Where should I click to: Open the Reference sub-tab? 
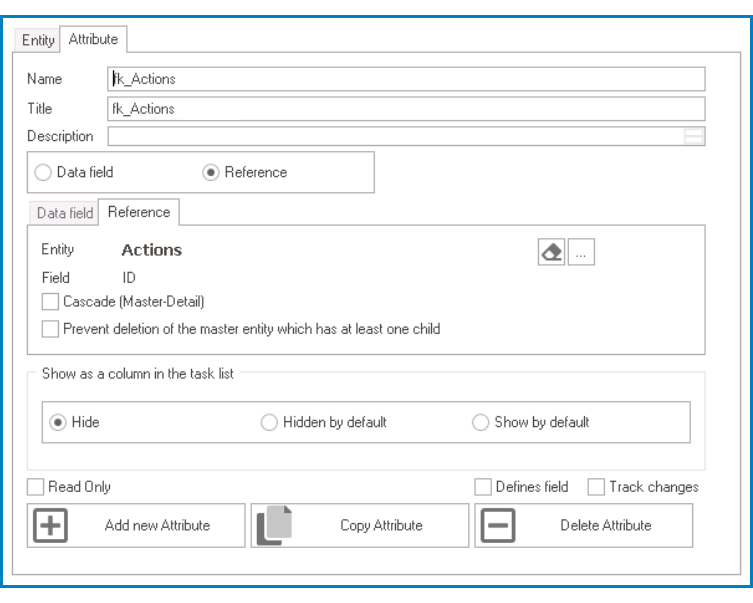click(x=139, y=212)
